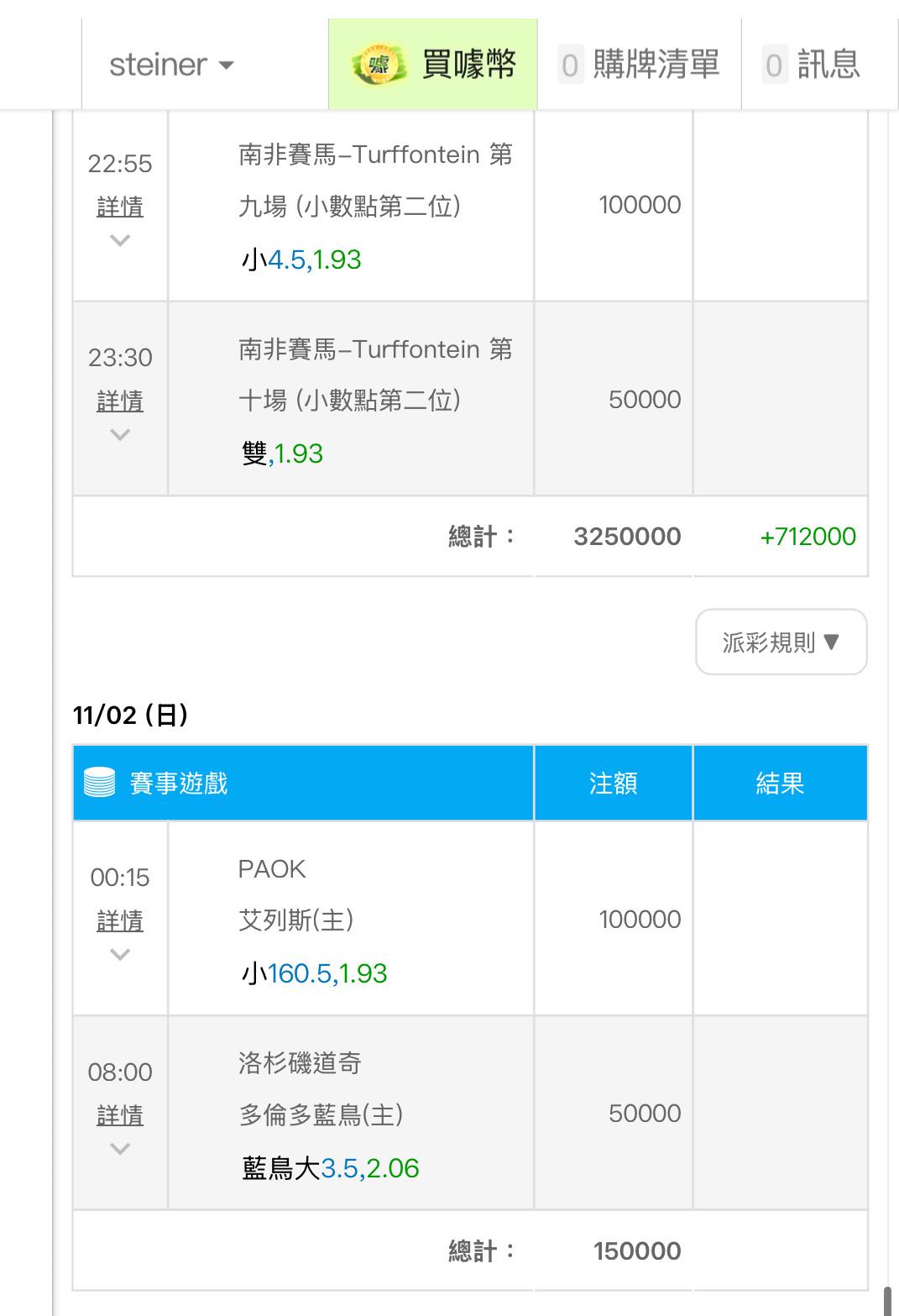Image resolution: width=899 pixels, height=1316 pixels.
Task: Expand the chevron under the 23:30 bet
Action: click(120, 435)
